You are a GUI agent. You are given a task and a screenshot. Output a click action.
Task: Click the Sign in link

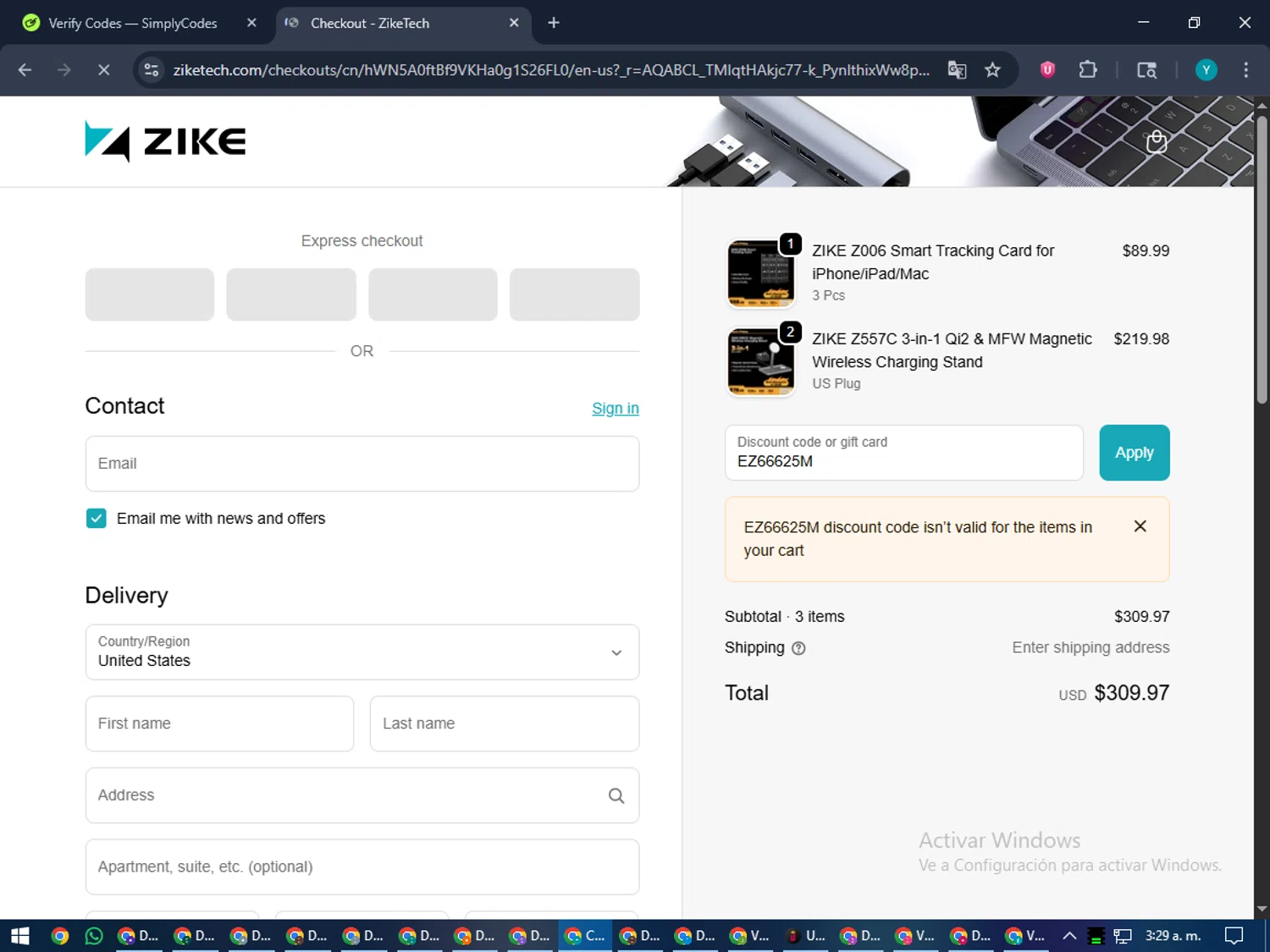click(616, 409)
